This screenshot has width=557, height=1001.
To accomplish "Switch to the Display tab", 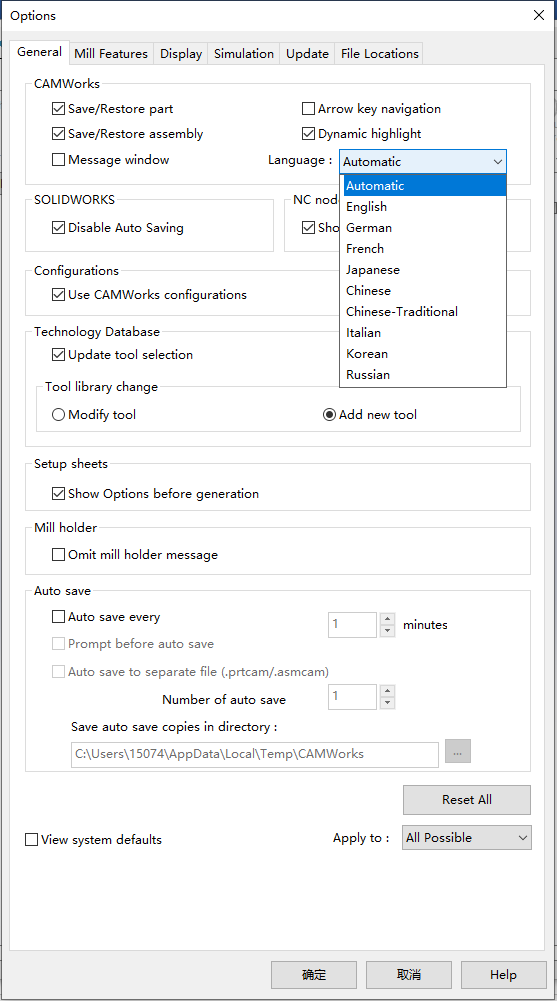I will pyautogui.click(x=181, y=54).
